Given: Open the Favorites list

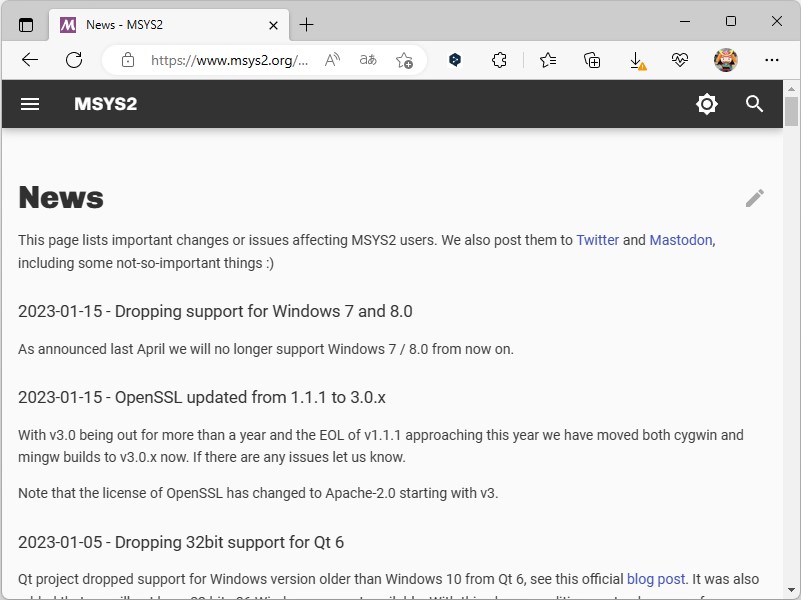Looking at the screenshot, I should click(x=547, y=60).
